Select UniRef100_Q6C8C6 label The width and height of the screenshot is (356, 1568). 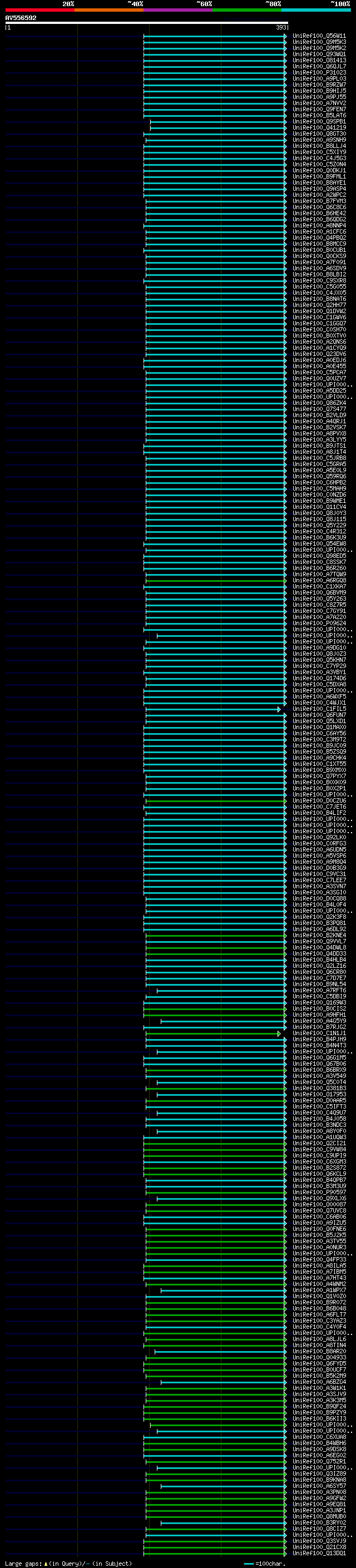click(319, 207)
